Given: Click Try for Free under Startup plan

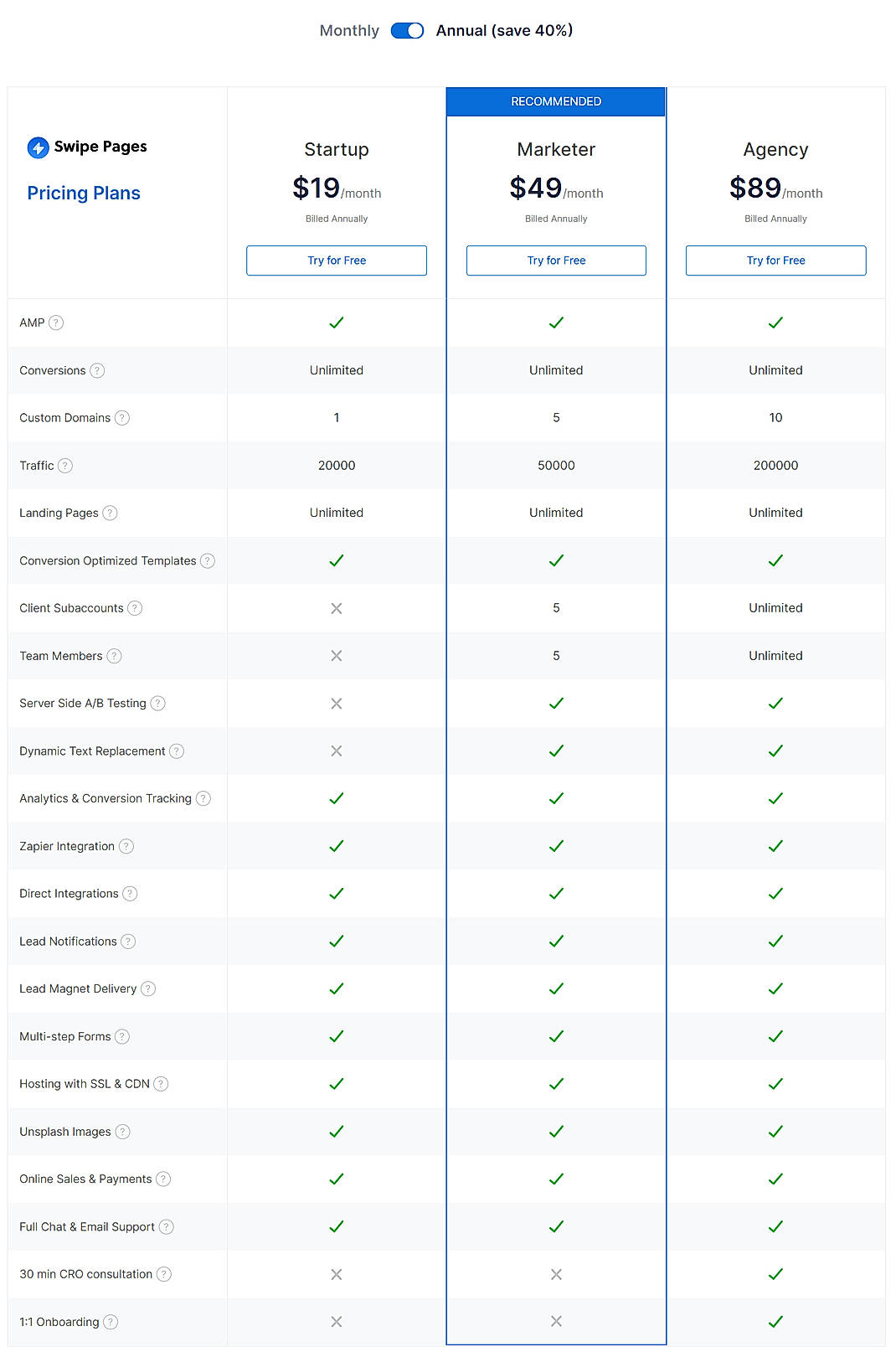Looking at the screenshot, I should tap(336, 260).
